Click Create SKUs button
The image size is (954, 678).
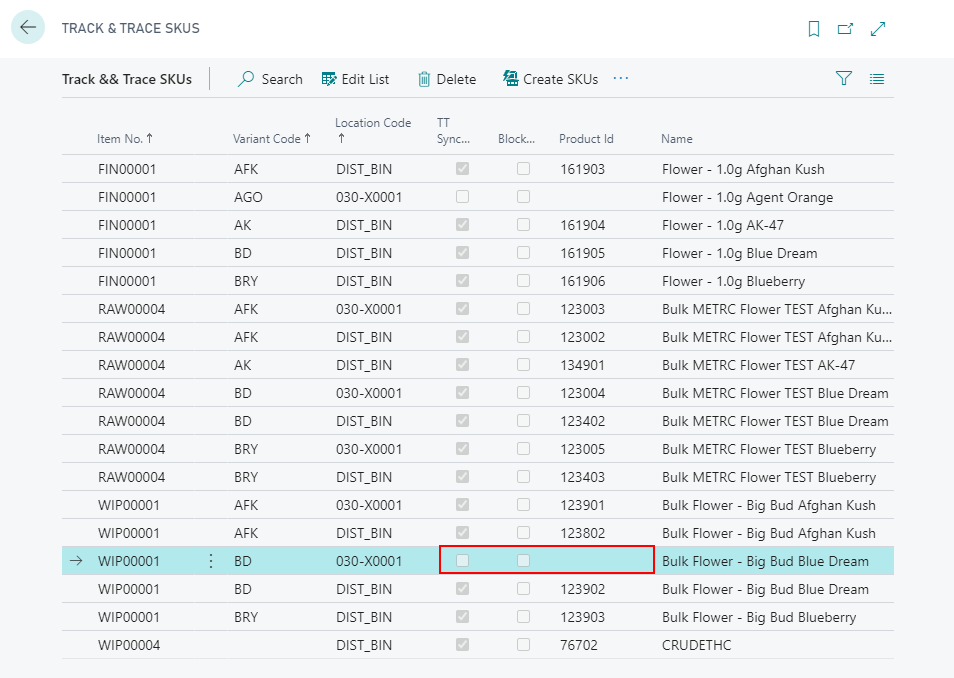pyautogui.click(x=550, y=79)
